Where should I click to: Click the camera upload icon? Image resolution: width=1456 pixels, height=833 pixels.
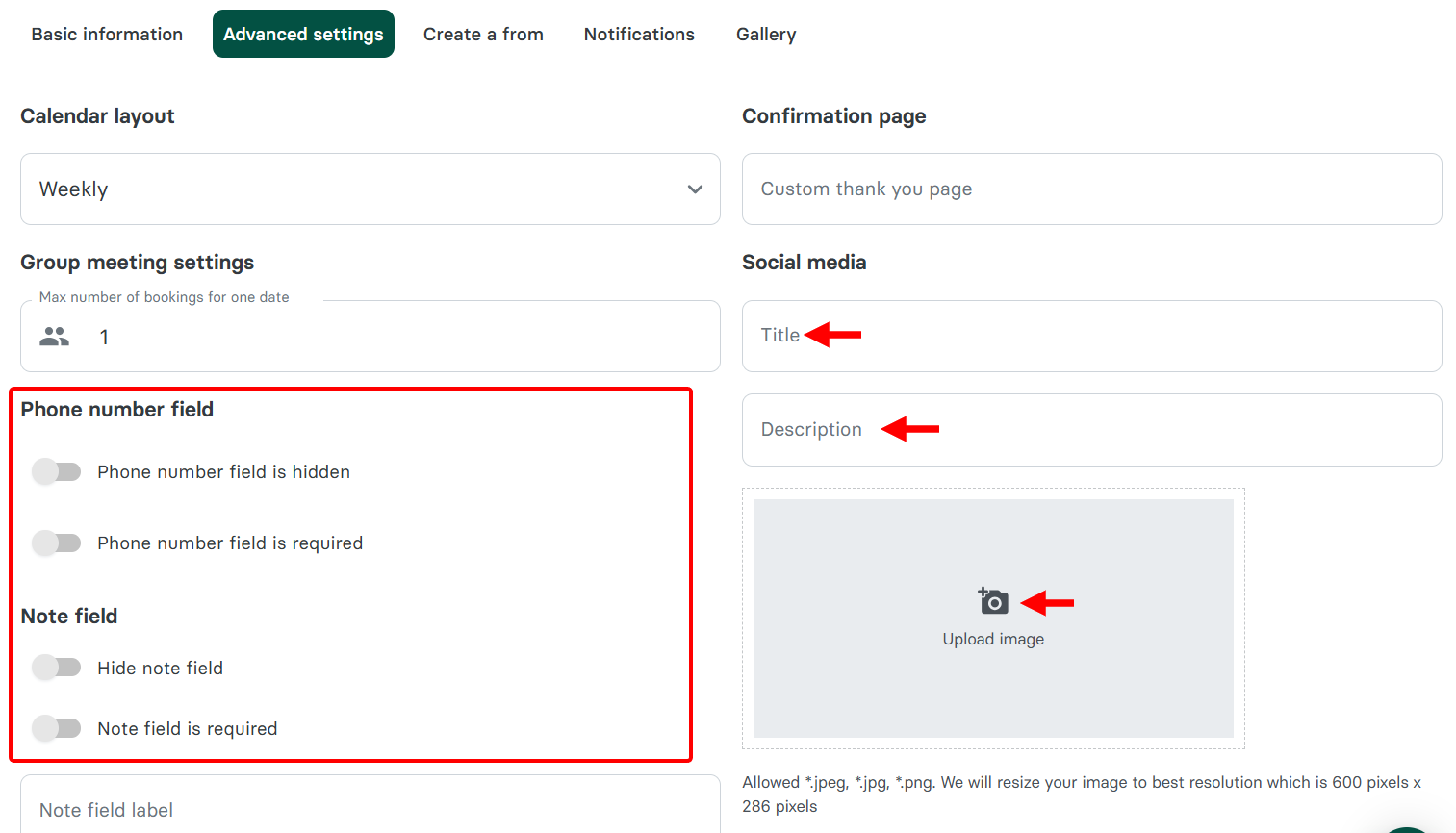(x=993, y=600)
